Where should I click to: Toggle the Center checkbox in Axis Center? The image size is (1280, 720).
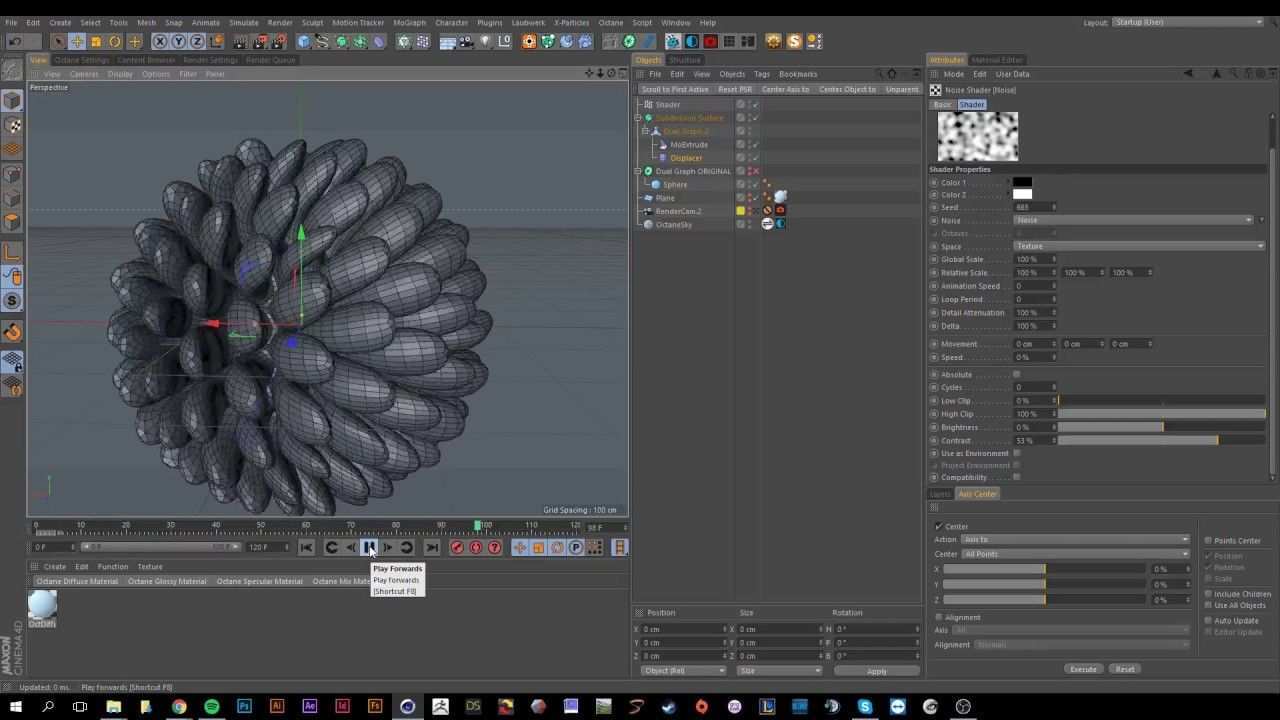[x=938, y=527]
